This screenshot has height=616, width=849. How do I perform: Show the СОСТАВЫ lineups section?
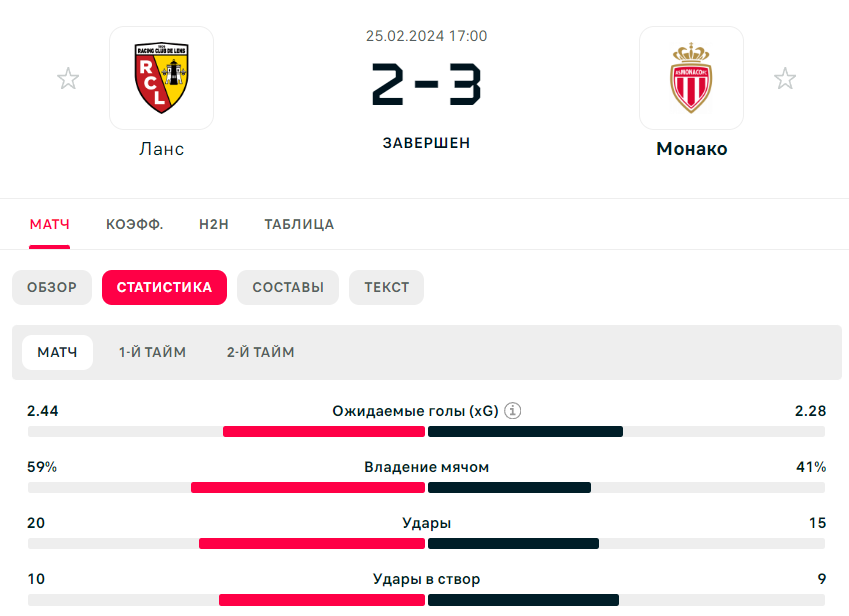pos(288,287)
